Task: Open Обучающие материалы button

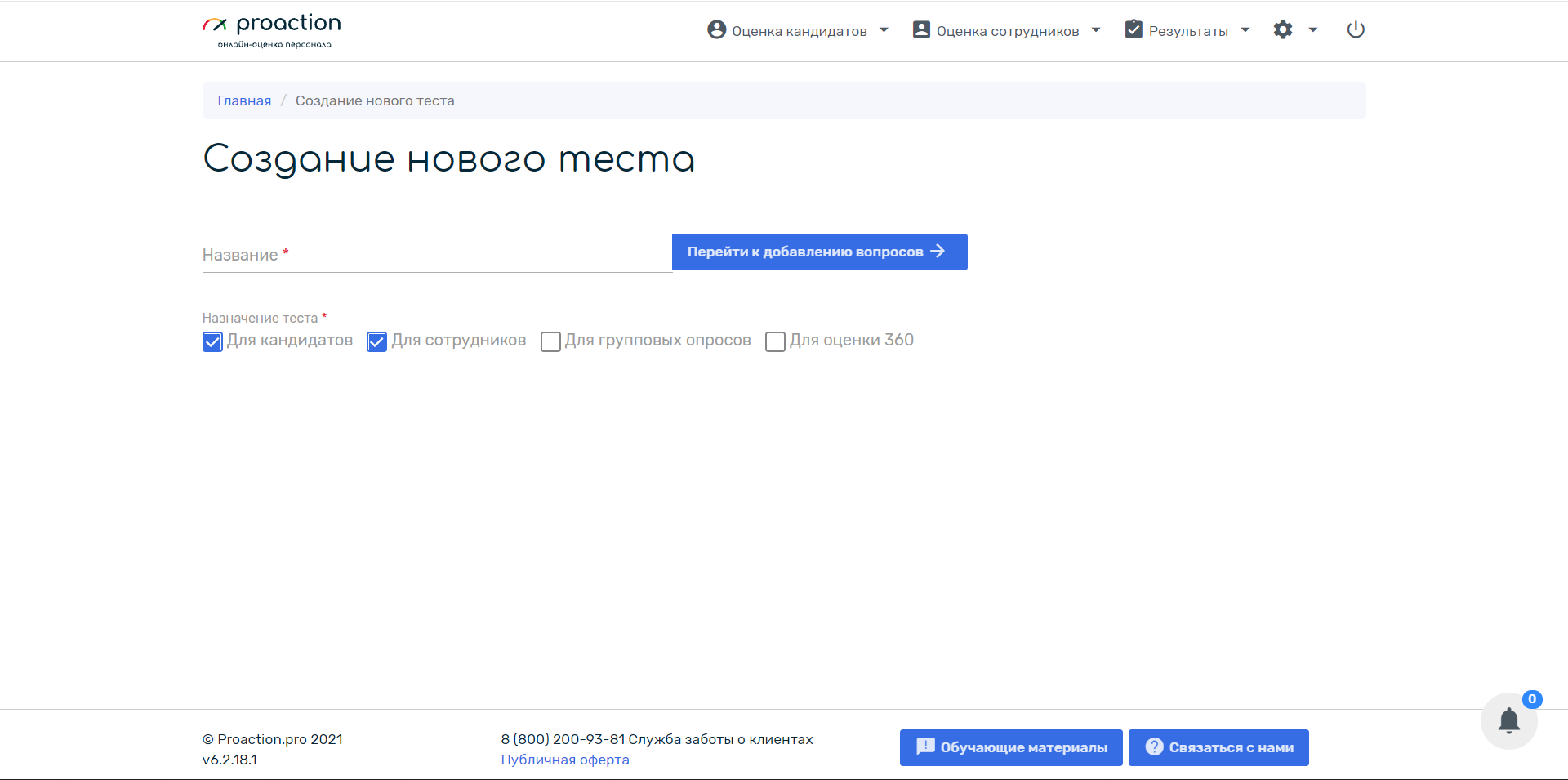Action: [1011, 747]
